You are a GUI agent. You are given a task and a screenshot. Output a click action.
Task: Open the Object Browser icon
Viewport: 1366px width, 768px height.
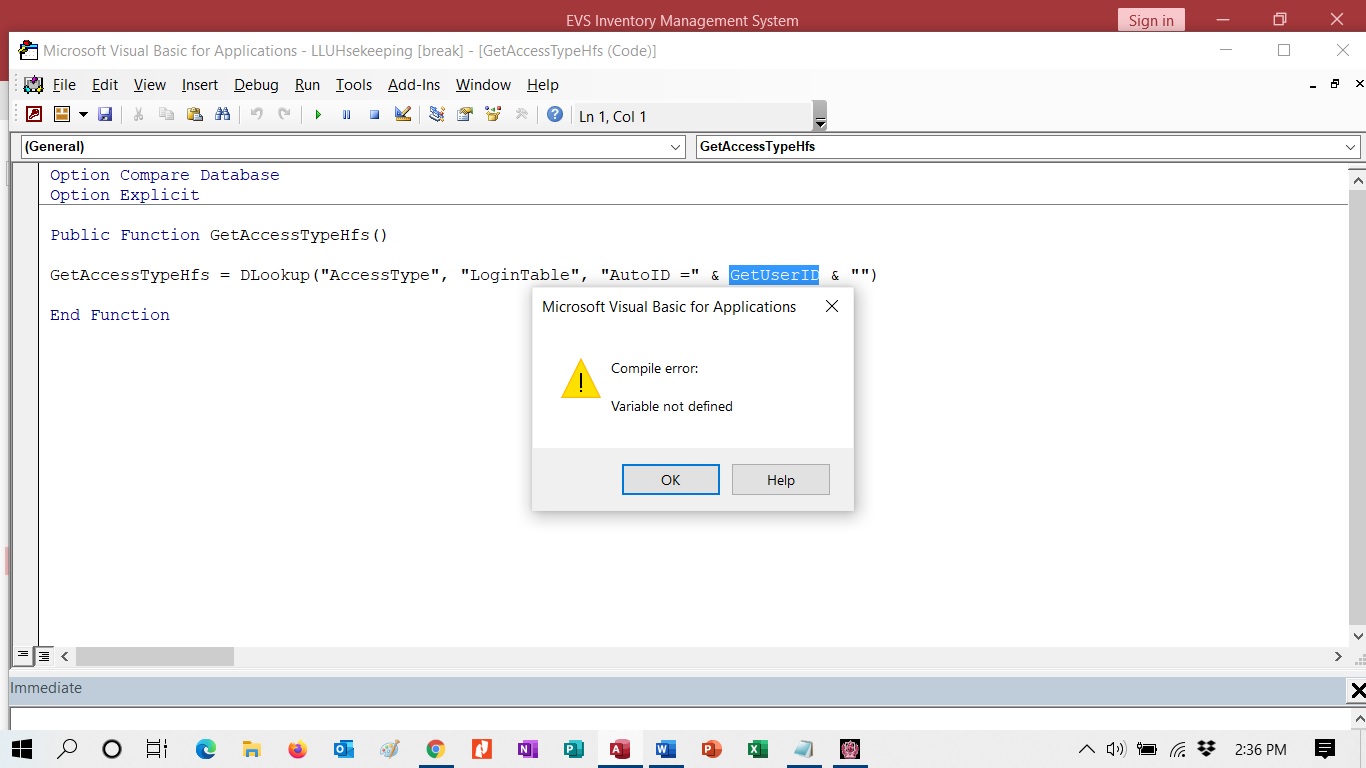493,115
